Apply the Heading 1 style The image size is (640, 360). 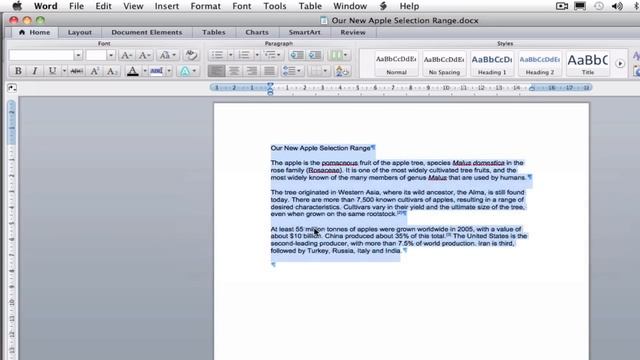[x=492, y=64]
